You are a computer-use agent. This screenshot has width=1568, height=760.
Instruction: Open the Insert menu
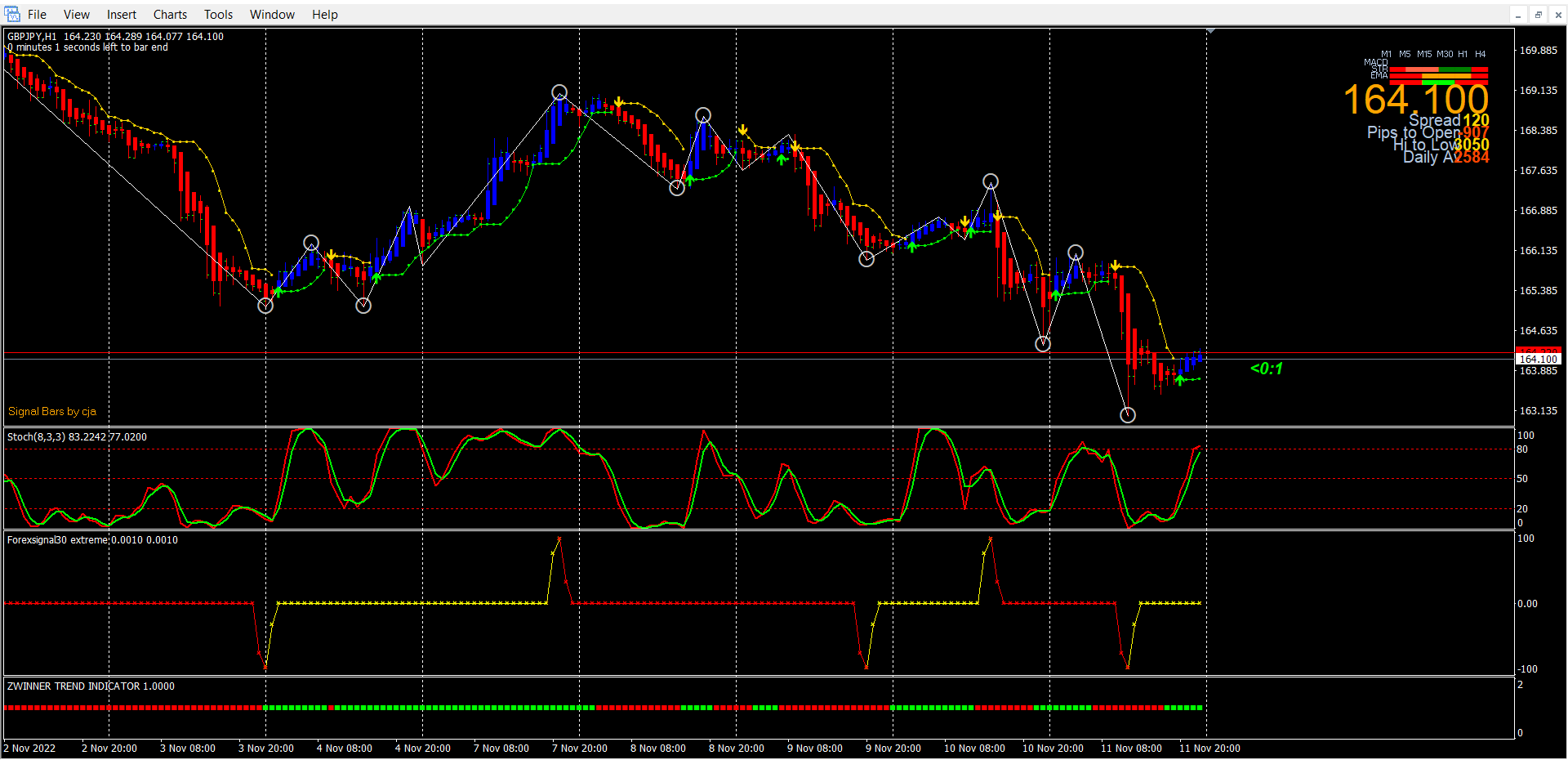[x=122, y=15]
